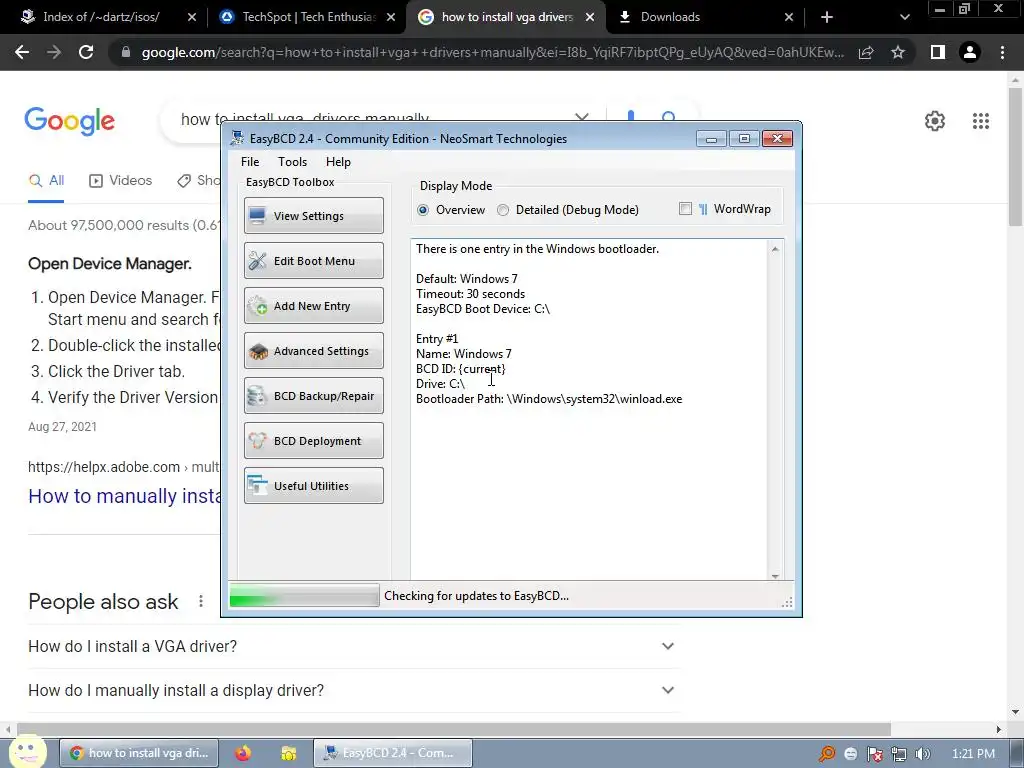Select the All search results tab
Image resolution: width=1024 pixels, height=768 pixels.
tap(46, 181)
